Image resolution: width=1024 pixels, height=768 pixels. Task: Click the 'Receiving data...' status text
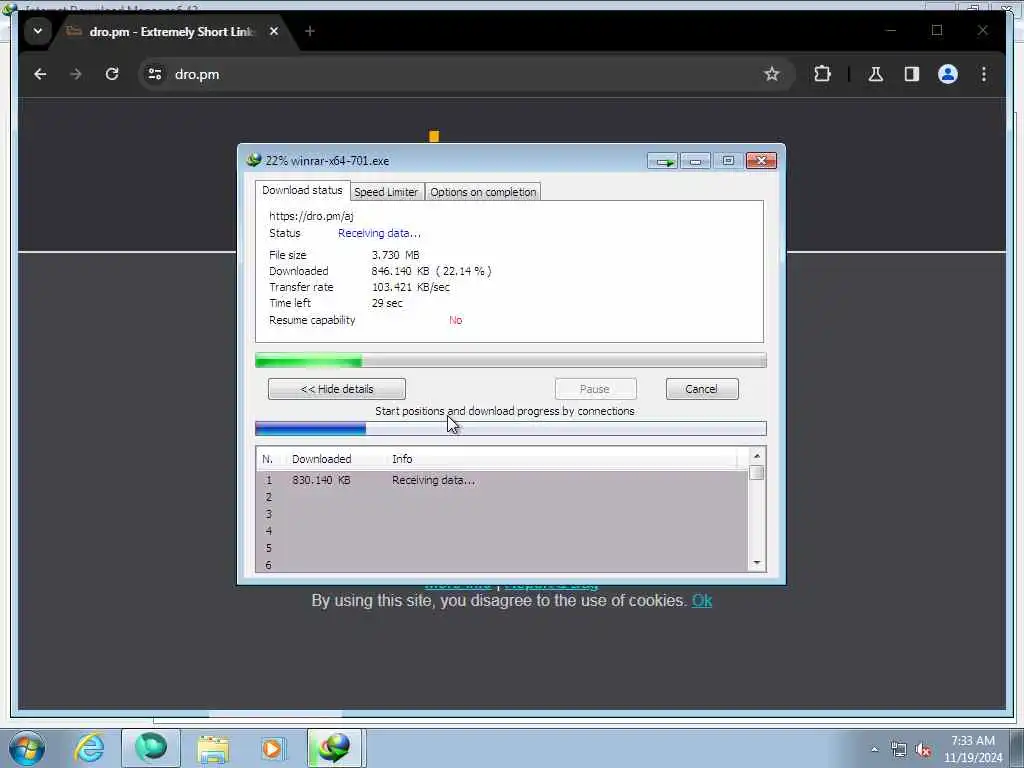tap(379, 233)
